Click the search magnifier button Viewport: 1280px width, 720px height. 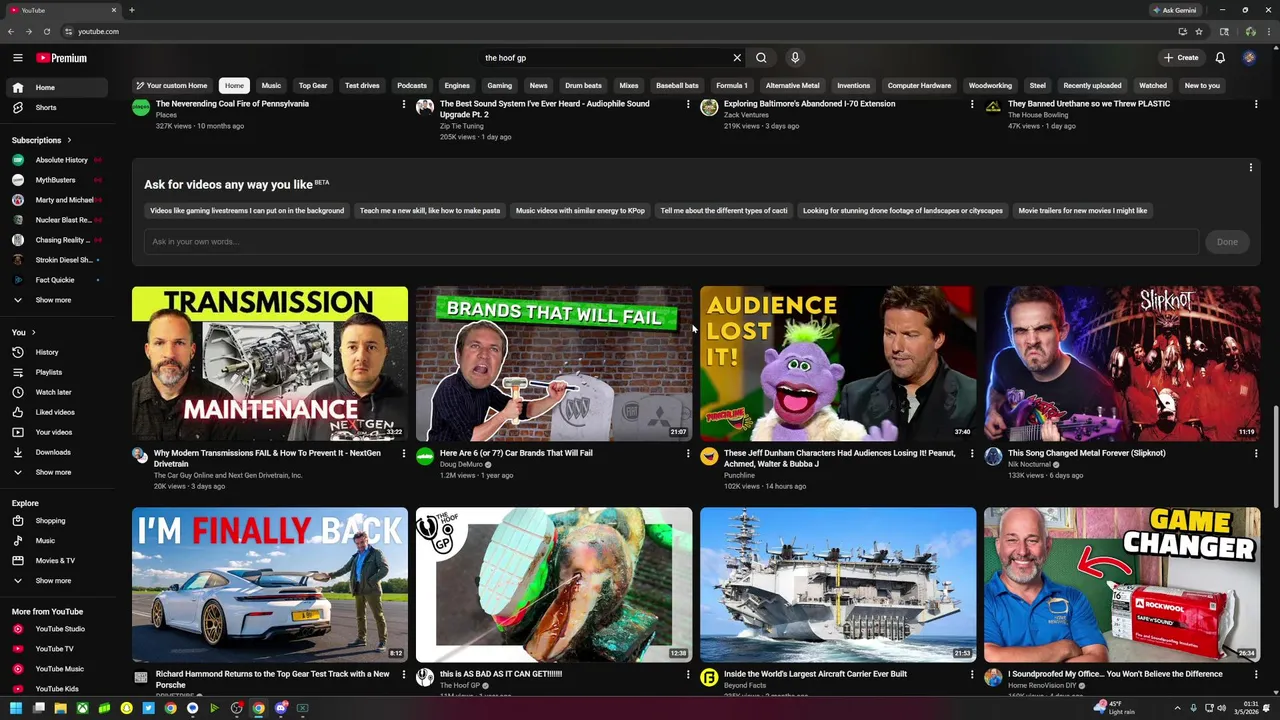click(761, 58)
